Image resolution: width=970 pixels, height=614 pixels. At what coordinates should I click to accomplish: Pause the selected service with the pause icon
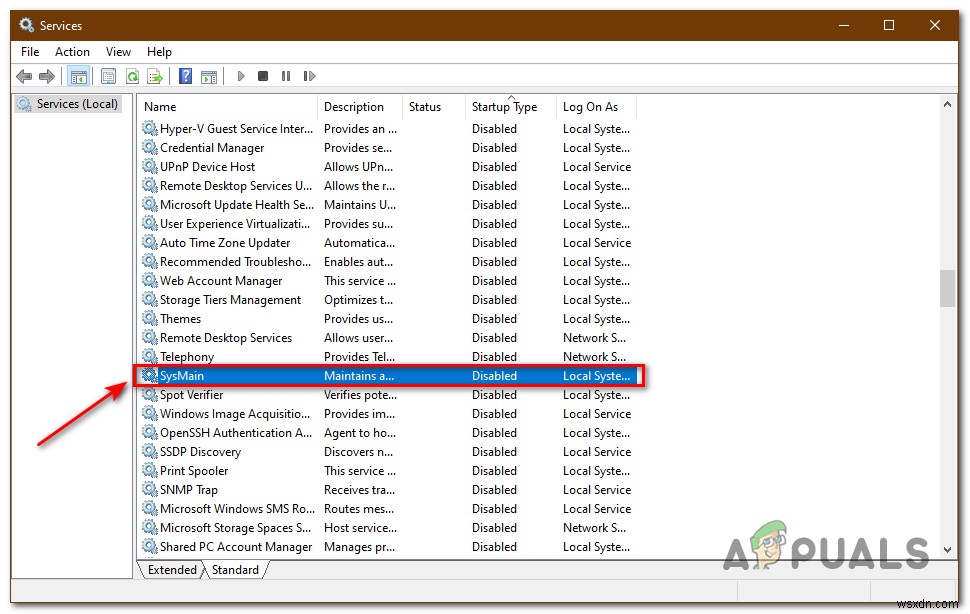click(x=286, y=75)
